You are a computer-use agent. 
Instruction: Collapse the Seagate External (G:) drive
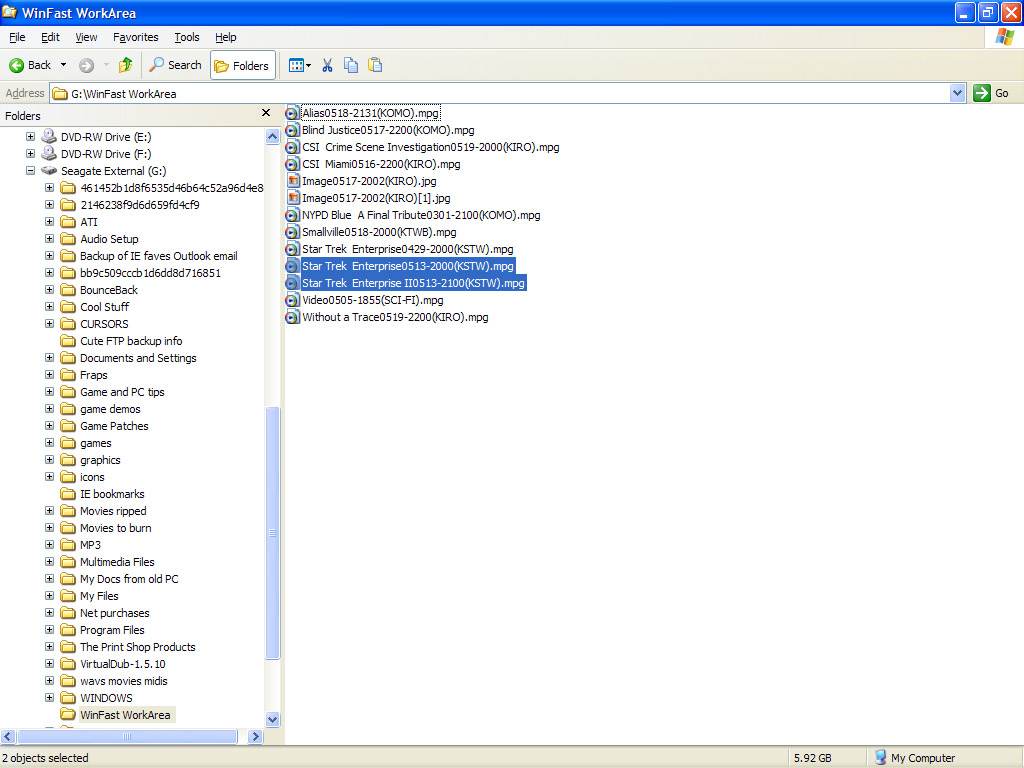point(30,171)
